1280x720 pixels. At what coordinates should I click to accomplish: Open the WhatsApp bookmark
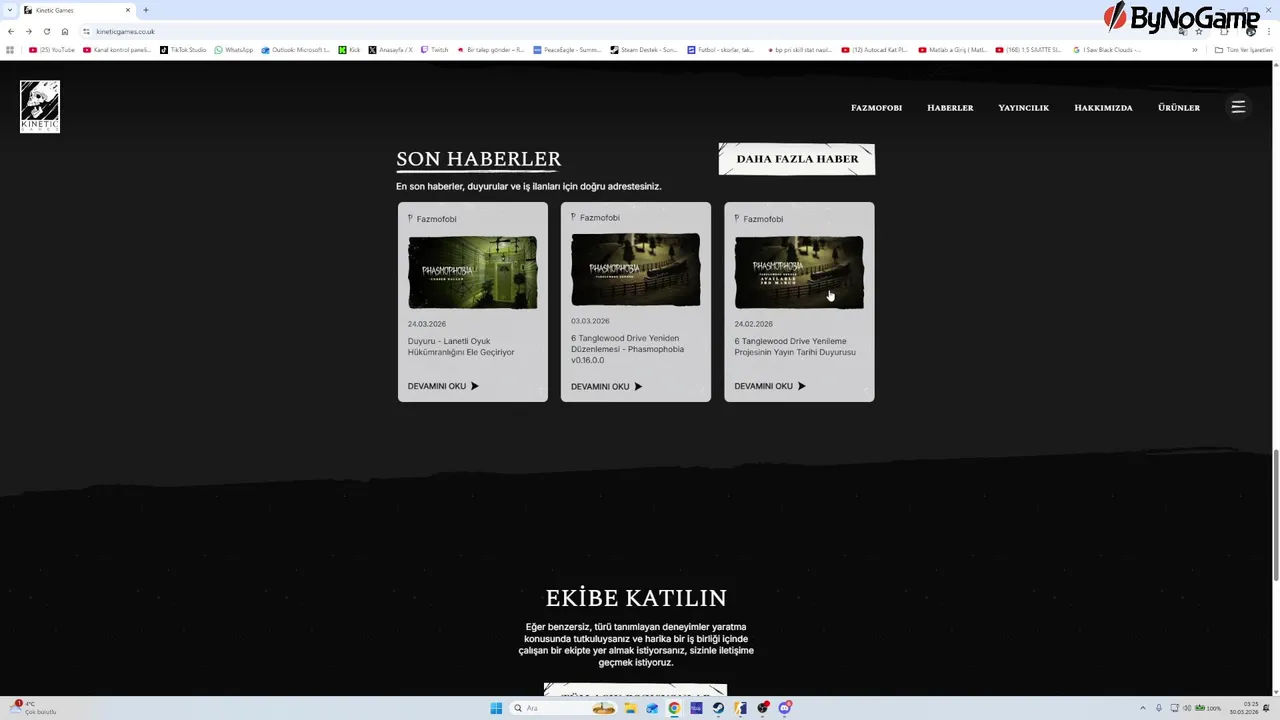point(234,49)
